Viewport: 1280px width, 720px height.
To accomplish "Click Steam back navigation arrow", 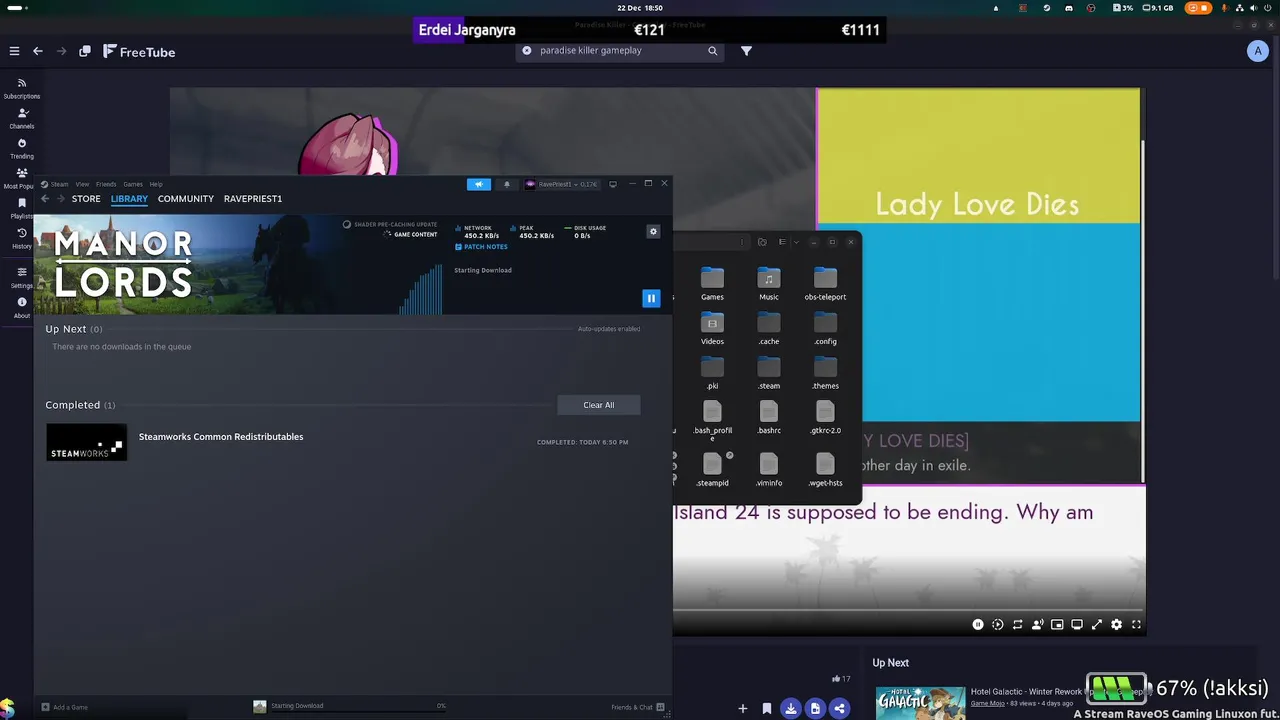I will pyautogui.click(x=45, y=199).
